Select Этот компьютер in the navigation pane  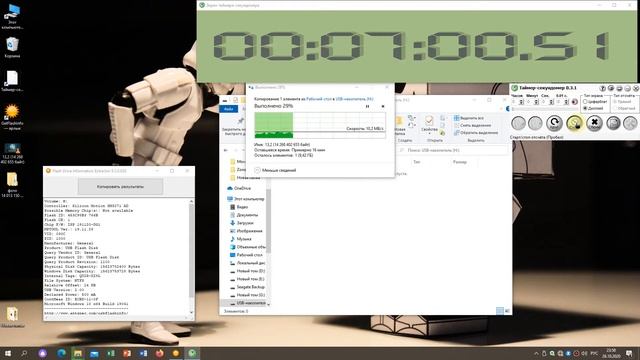click(246, 199)
